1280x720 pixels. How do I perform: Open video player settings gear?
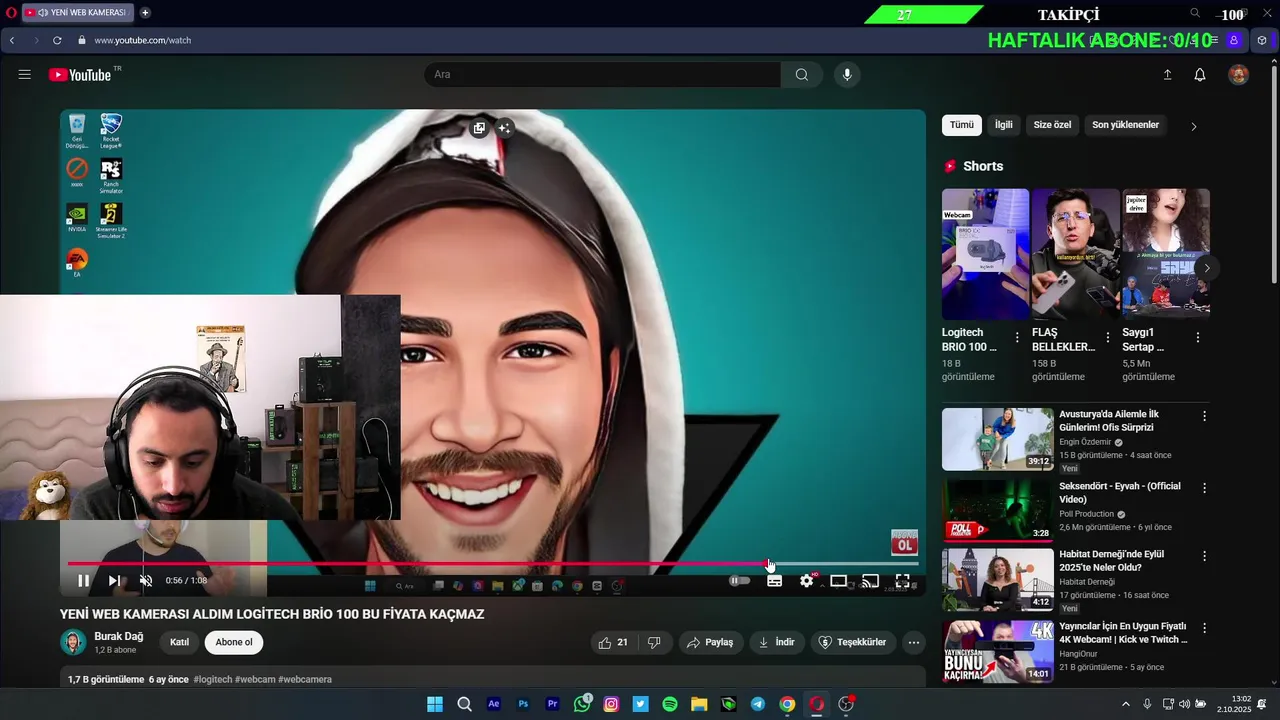[807, 581]
